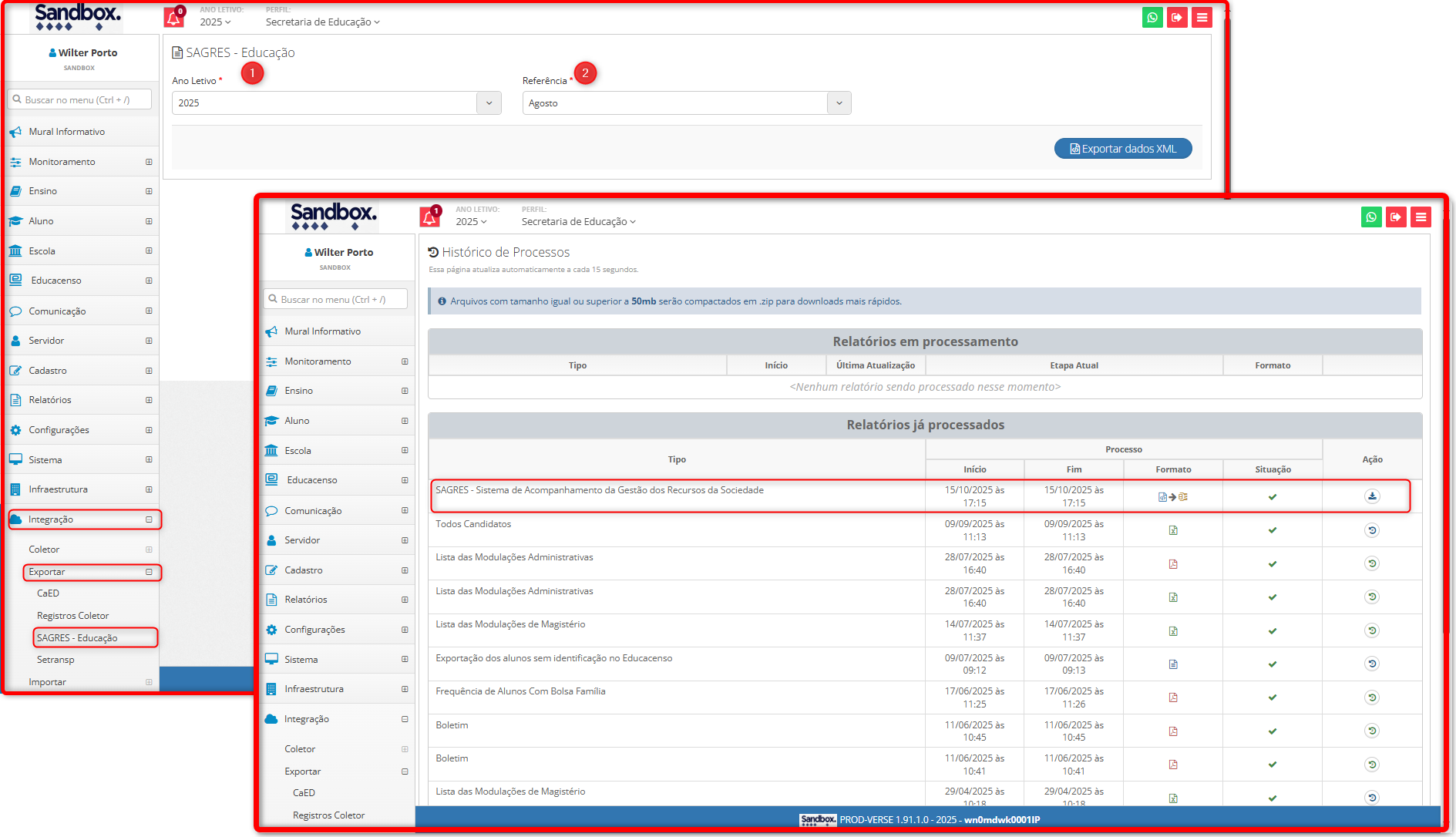Screen dimensions: 1456x837
Task: Click the Exportar dados XML button
Action: pos(1122,149)
